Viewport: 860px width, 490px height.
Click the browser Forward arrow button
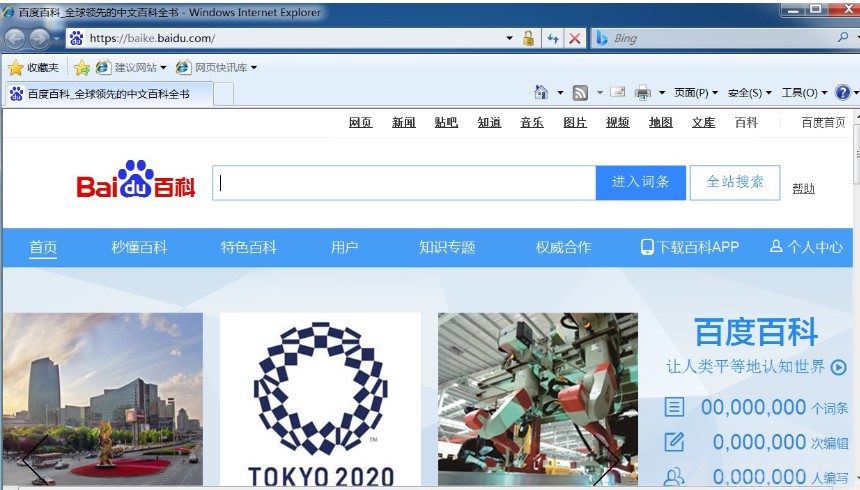pyautogui.click(x=39, y=38)
